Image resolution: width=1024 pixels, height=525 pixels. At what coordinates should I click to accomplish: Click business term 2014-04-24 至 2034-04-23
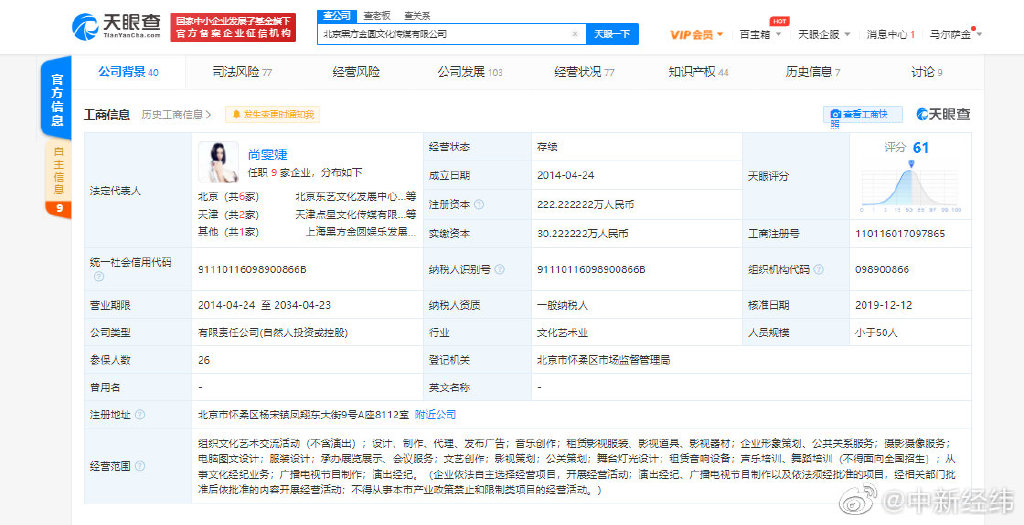pos(265,305)
